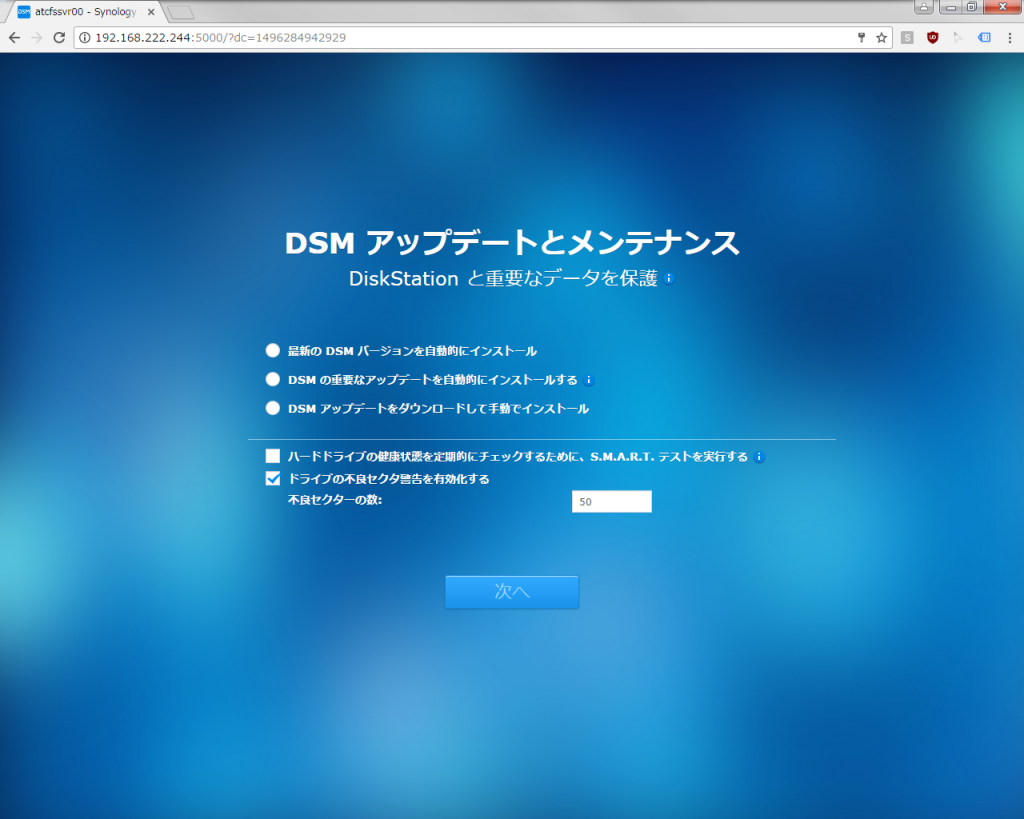Screen dimensions: 1024x819
Task: Select auto-install latest DSM version radio button
Action: tap(273, 351)
